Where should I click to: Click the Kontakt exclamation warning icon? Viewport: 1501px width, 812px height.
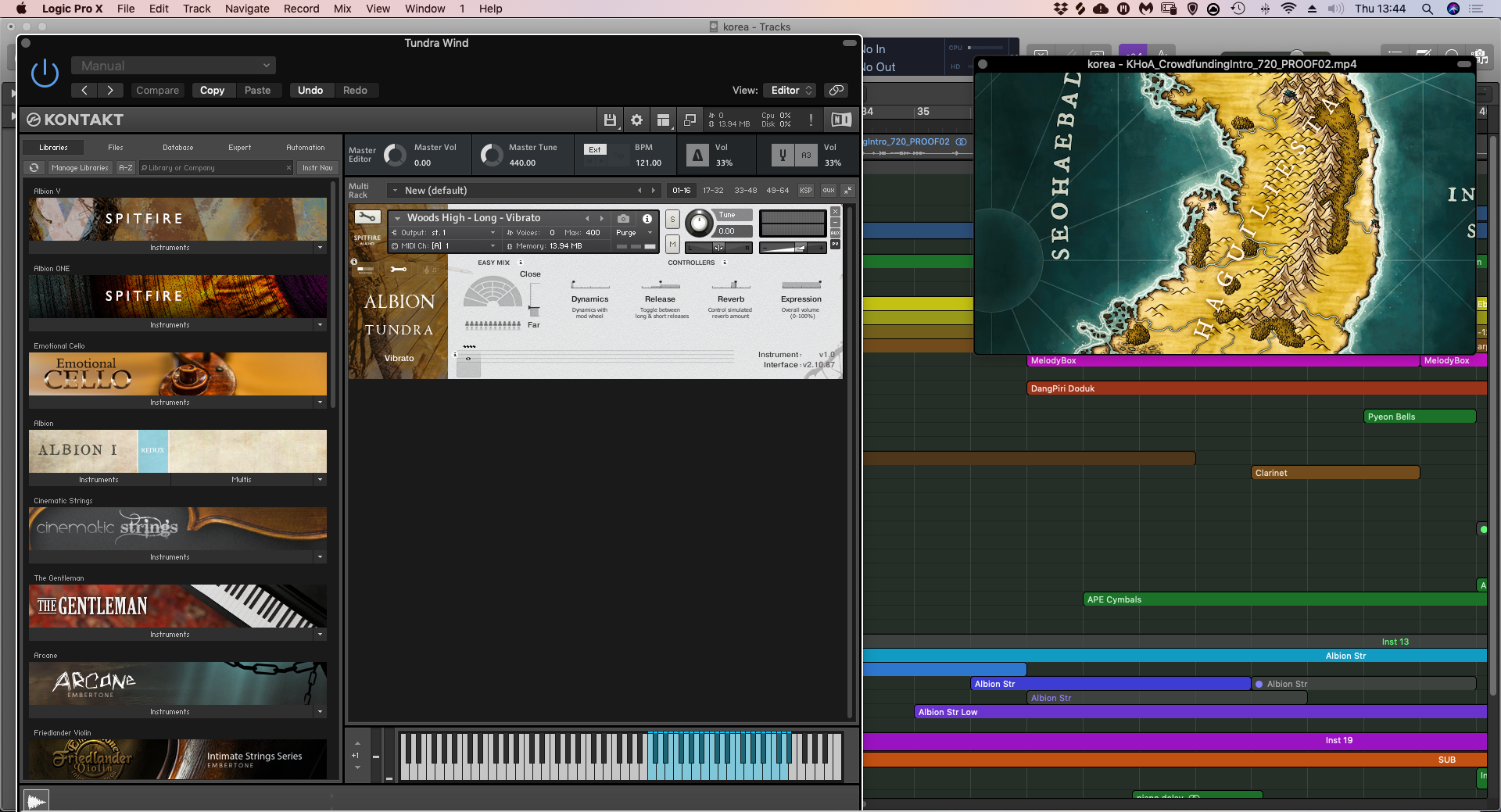(x=811, y=120)
